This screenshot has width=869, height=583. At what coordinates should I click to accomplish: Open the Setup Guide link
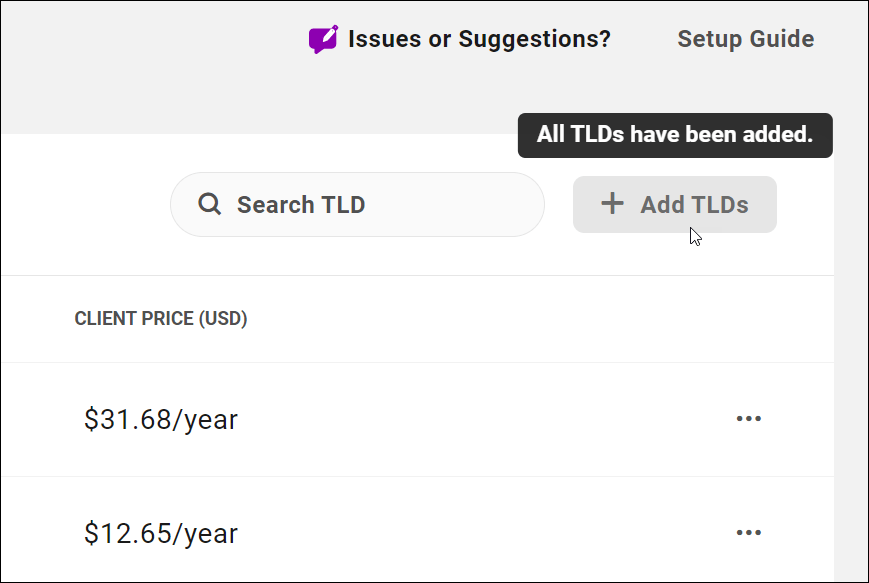pos(745,39)
